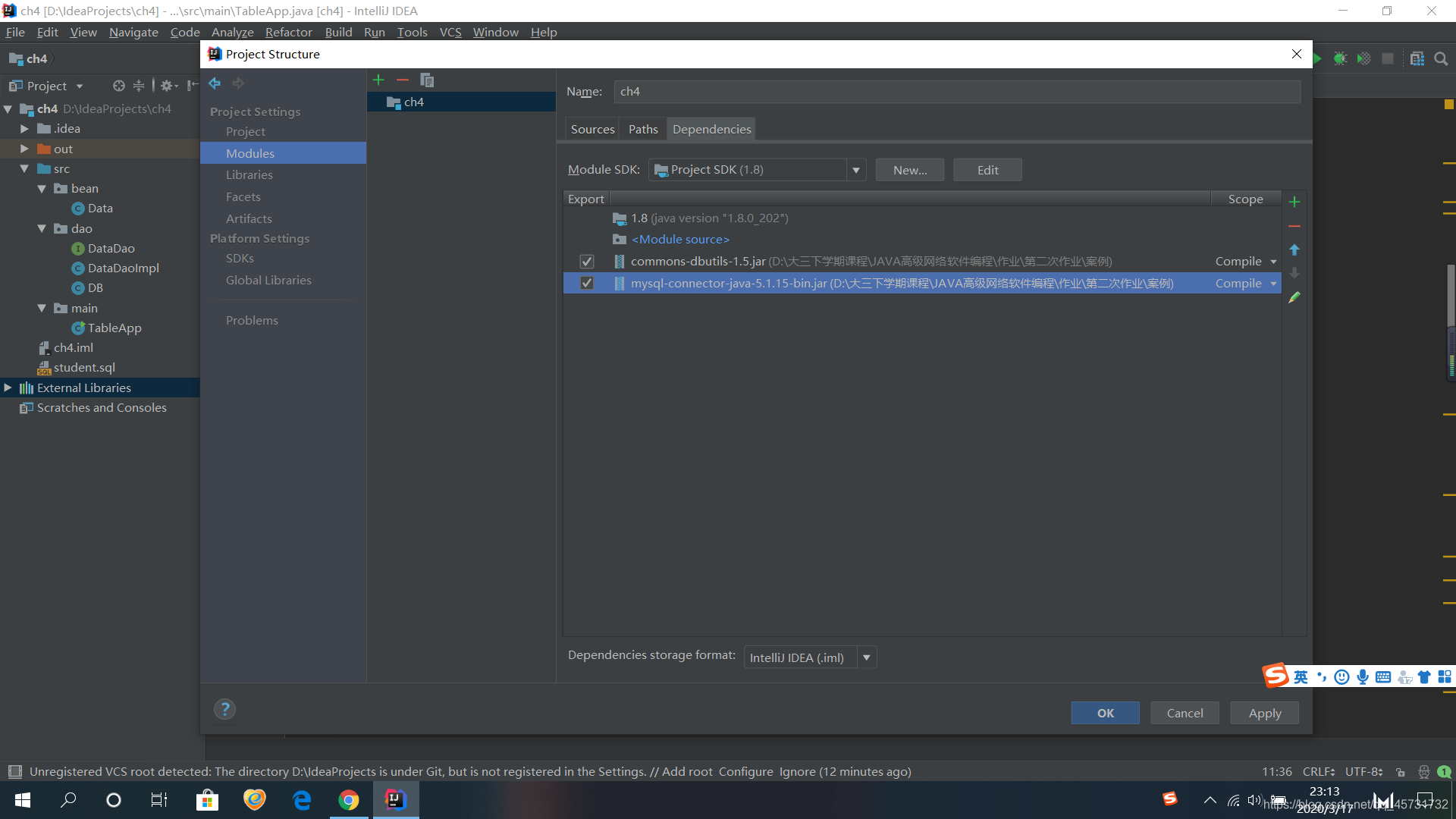Open Microsoft Store taskbar icon

coord(207,800)
